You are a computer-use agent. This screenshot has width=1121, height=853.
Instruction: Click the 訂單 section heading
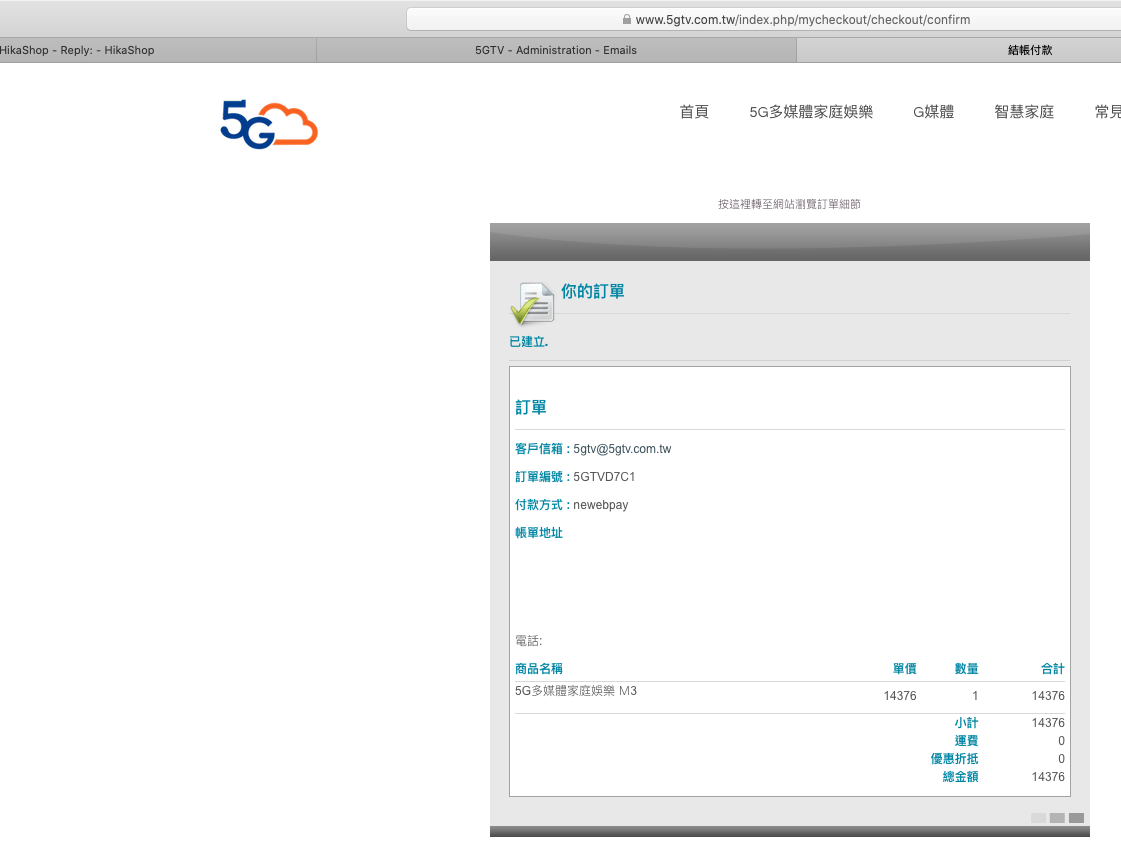530,408
